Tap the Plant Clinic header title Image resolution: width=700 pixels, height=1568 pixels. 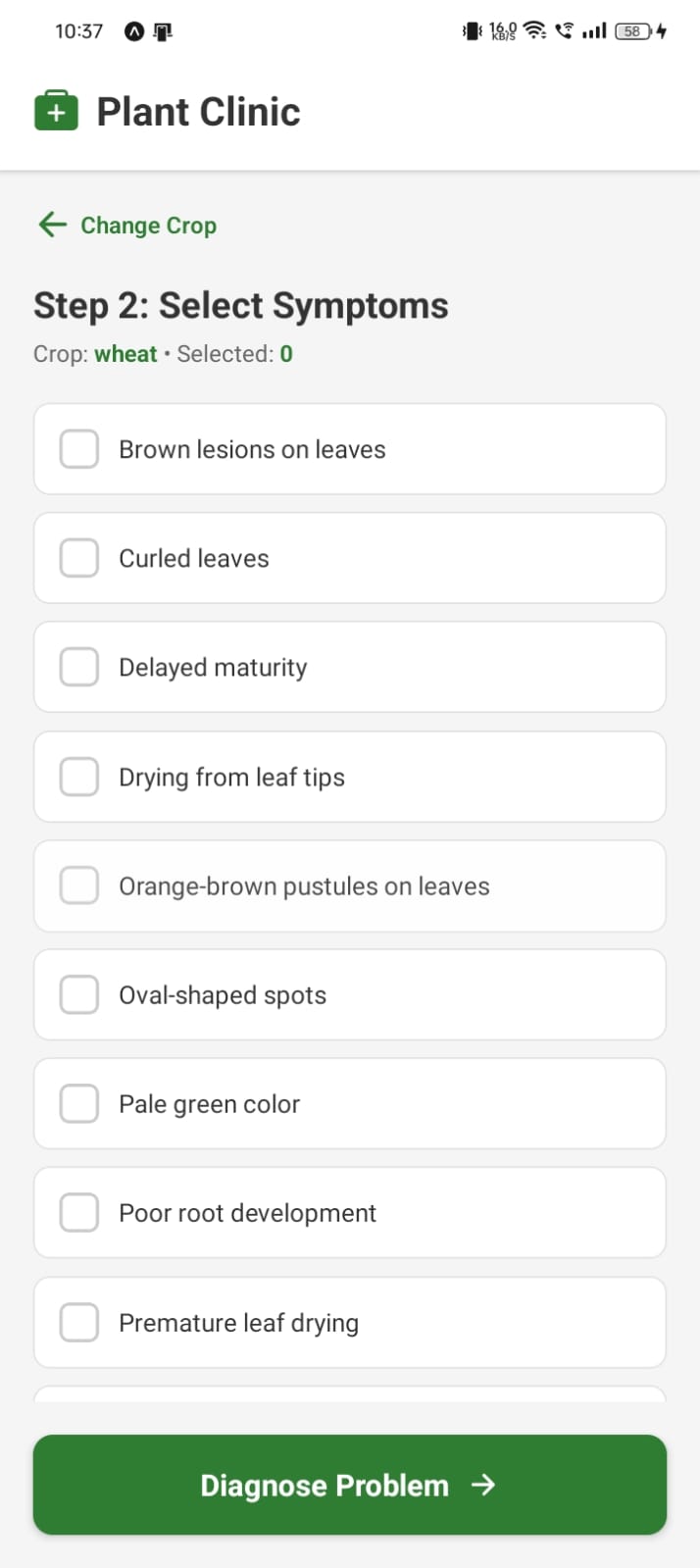[x=198, y=112]
